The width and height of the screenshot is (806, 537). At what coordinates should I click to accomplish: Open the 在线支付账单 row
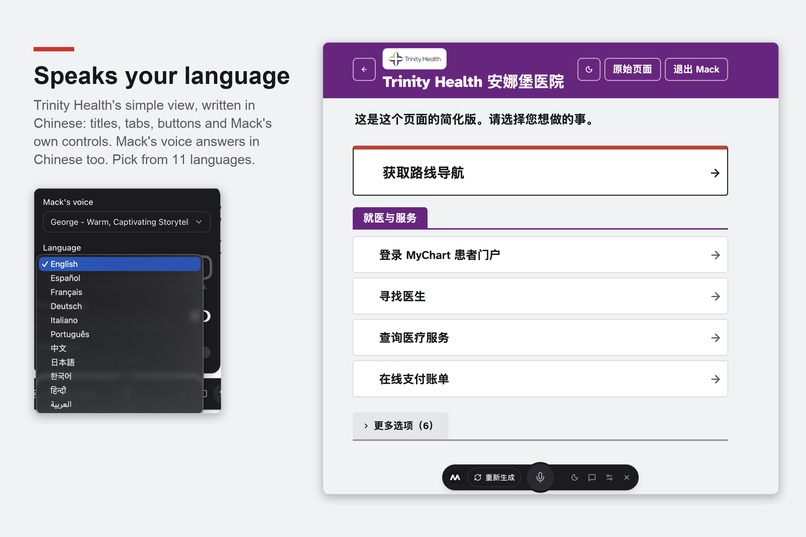540,379
